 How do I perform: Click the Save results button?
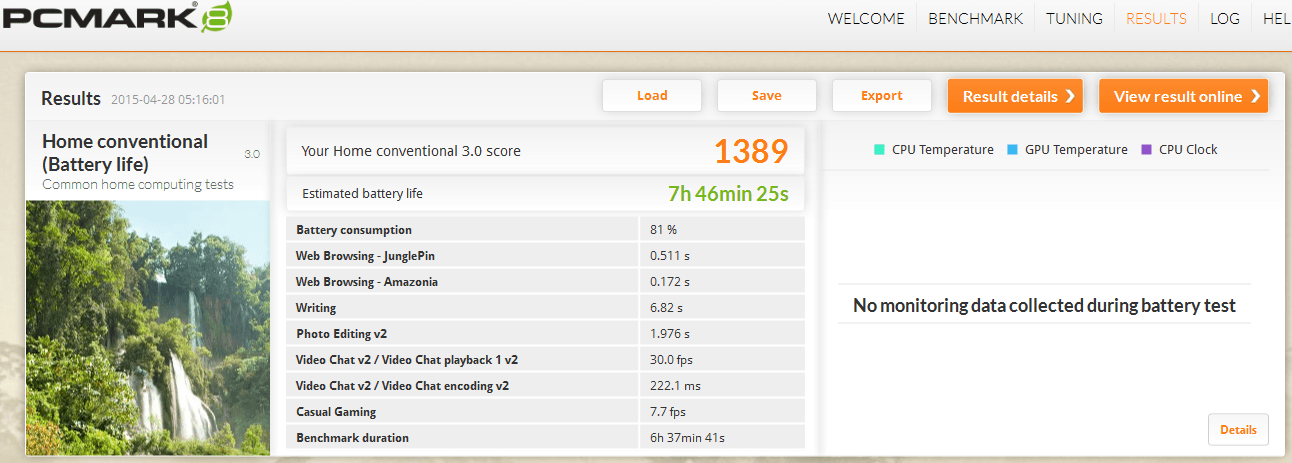(x=767, y=96)
